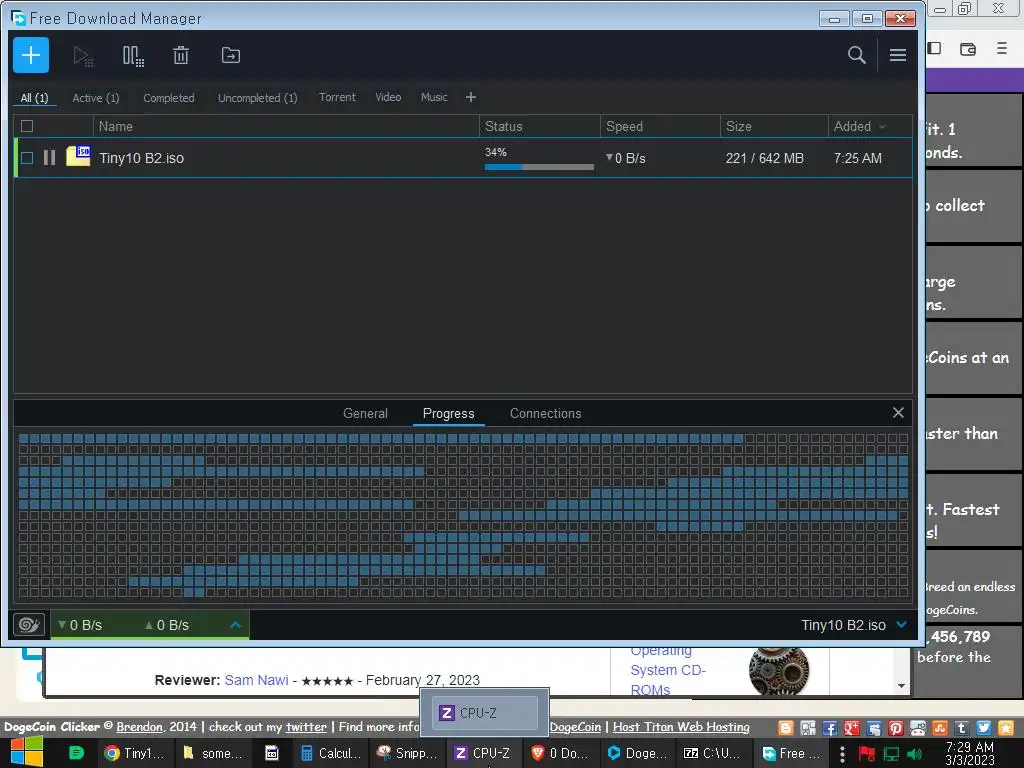This screenshot has height=768, width=1024.
Task: Click the DogeCoin footer link
Action: pos(575,727)
